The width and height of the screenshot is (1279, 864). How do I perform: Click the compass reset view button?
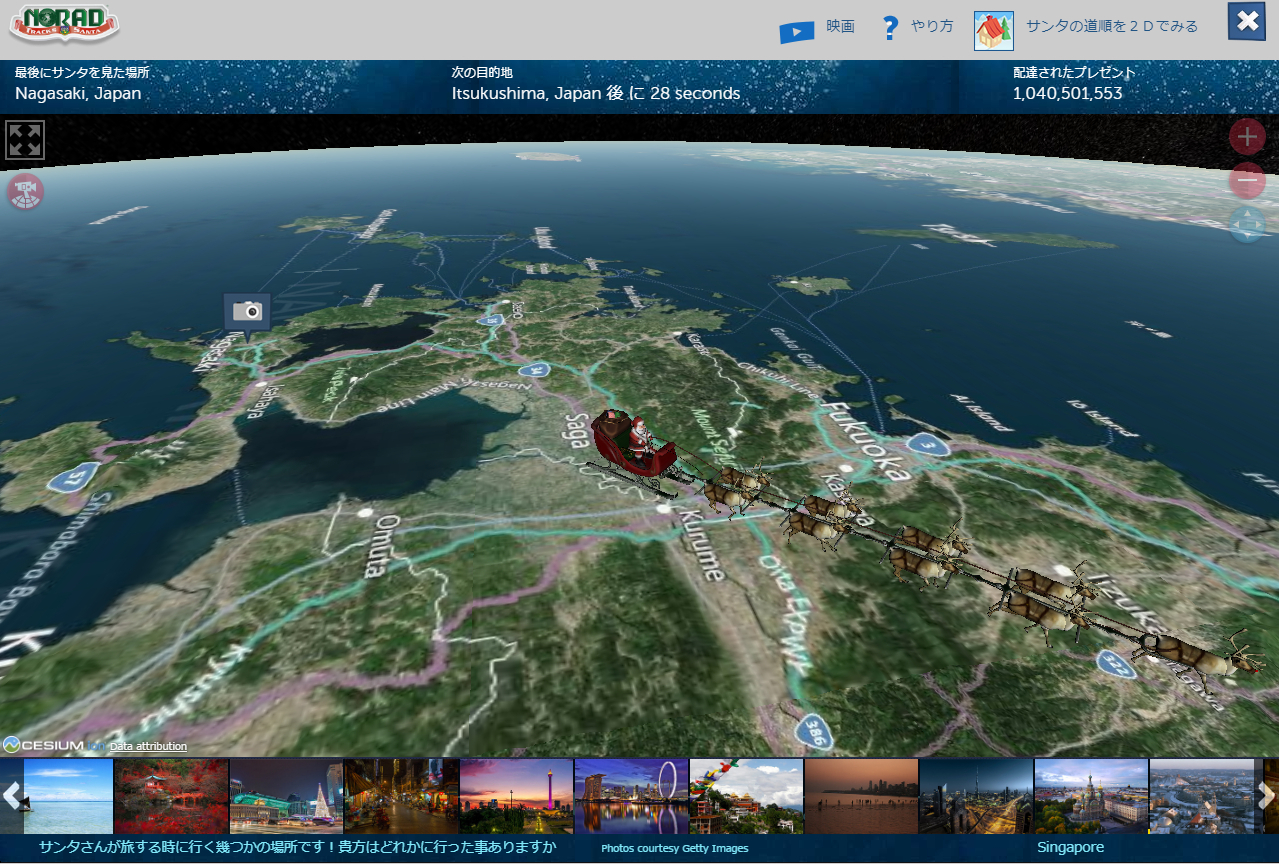(x=1246, y=224)
